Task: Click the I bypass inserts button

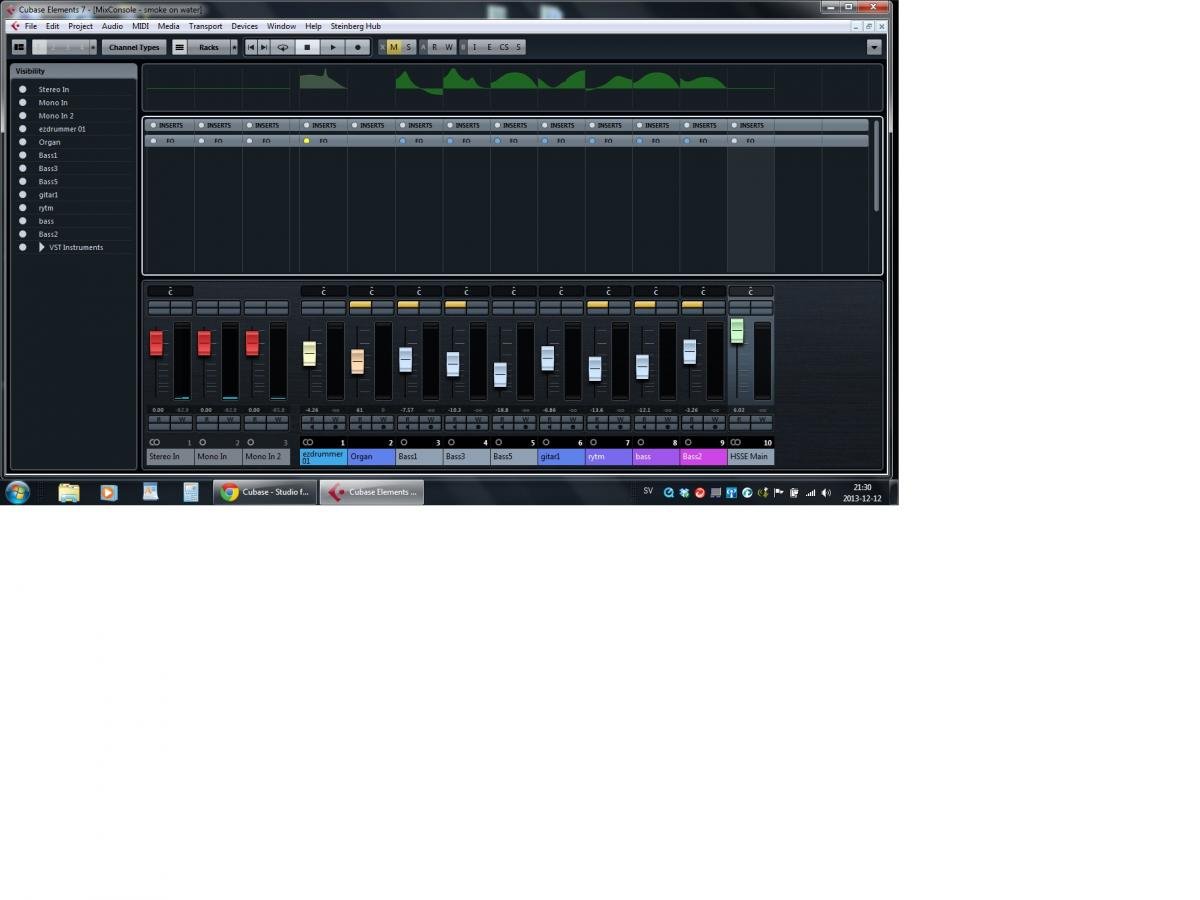Action: (475, 47)
